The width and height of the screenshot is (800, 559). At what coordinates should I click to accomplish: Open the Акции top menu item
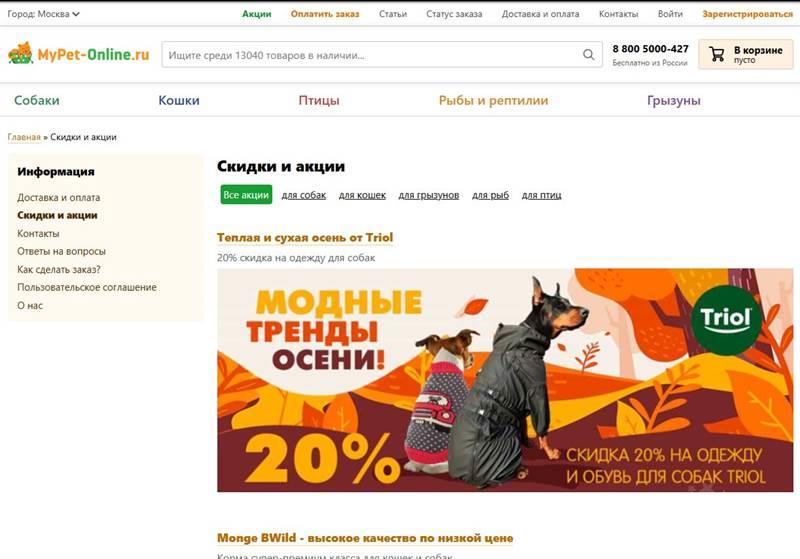[x=257, y=14]
